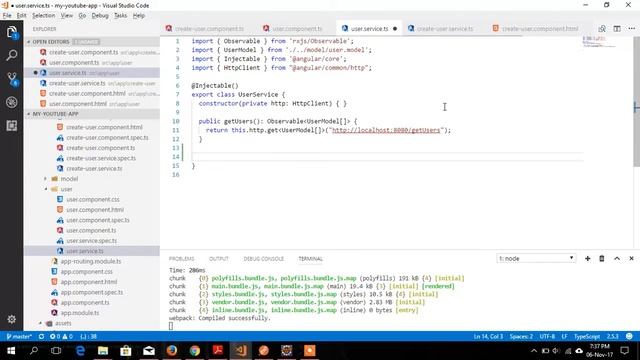Click the sync changes icon in status bar
This screenshot has width=640, height=360.
pyautogui.click(x=41, y=336)
